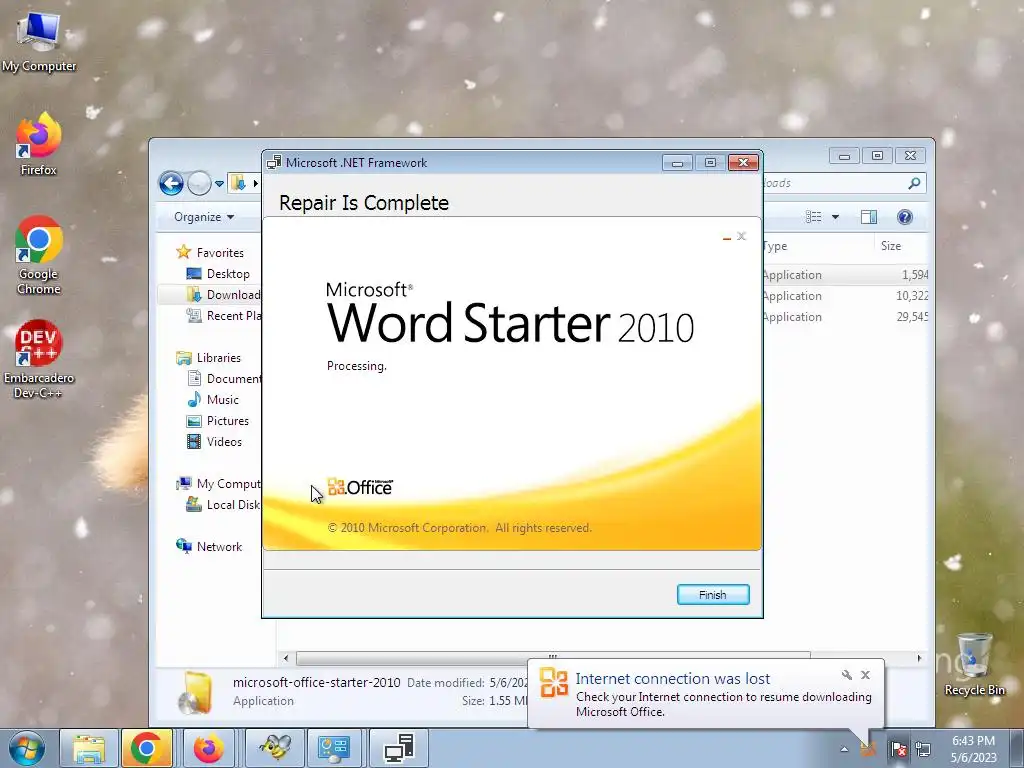Sort by the Size column header
This screenshot has width=1024, height=768.
901,246
